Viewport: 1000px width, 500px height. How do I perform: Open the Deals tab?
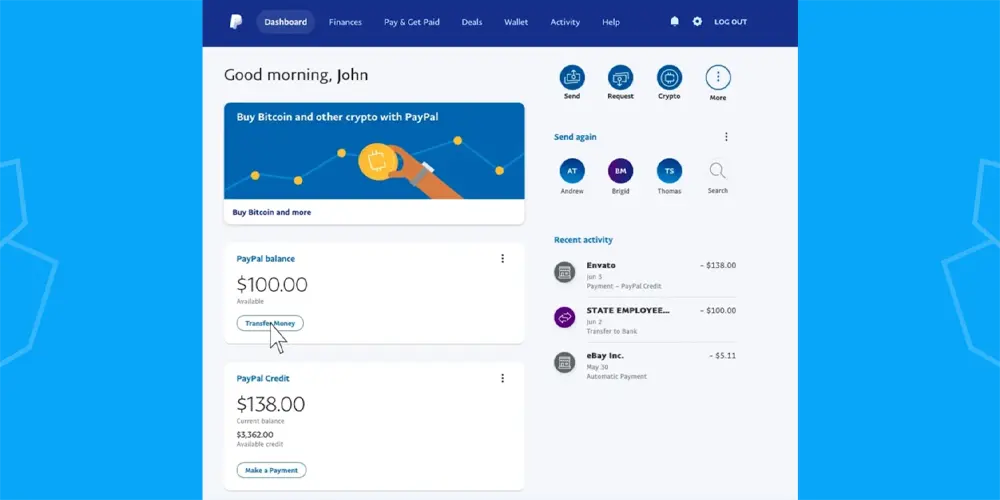pyautogui.click(x=472, y=22)
